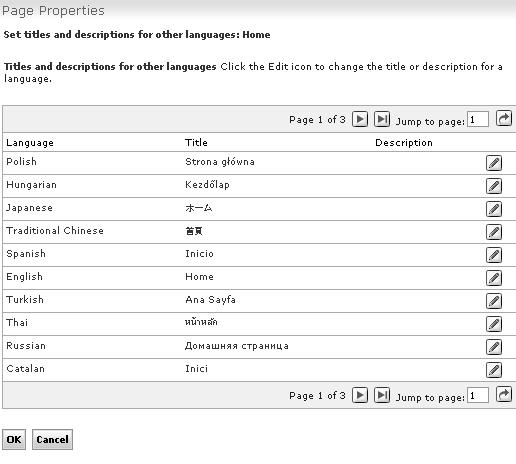The width and height of the screenshot is (516, 464).
Task: Click the Spanish row edit pencil
Action: pos(494,255)
